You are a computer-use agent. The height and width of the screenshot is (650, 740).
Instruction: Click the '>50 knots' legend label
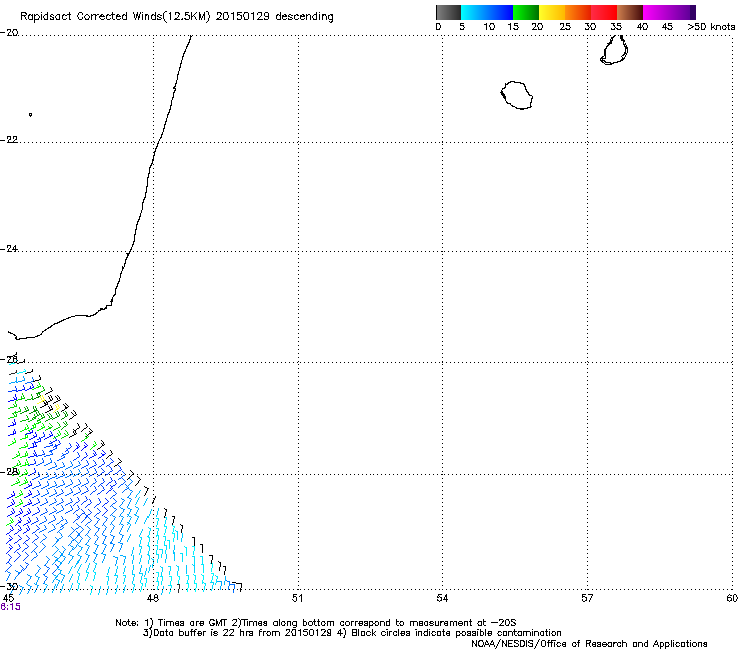pyautogui.click(x=711, y=27)
